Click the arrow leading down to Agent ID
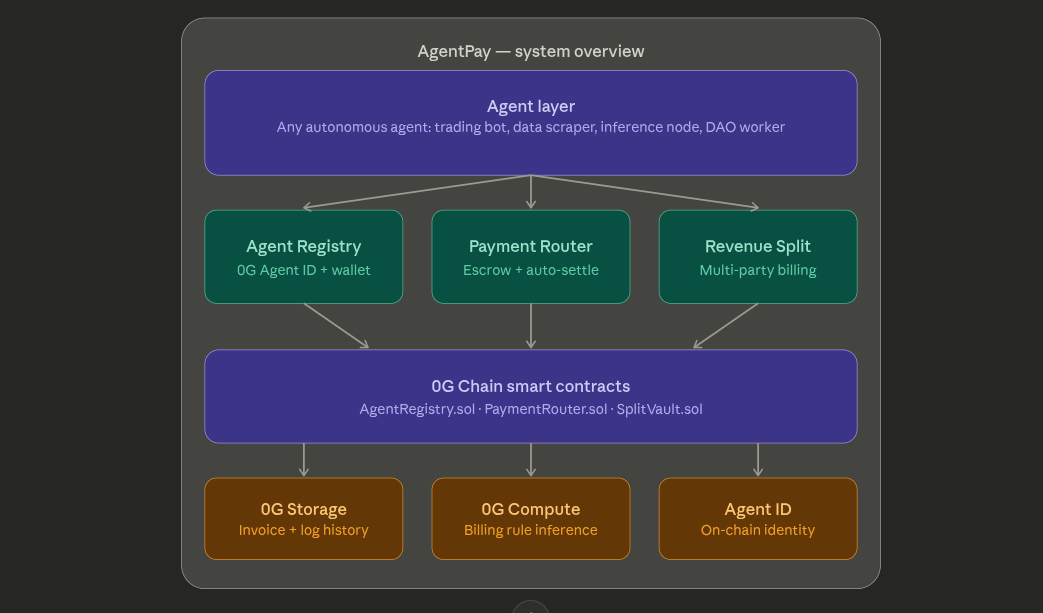1043x613 pixels. (x=758, y=460)
